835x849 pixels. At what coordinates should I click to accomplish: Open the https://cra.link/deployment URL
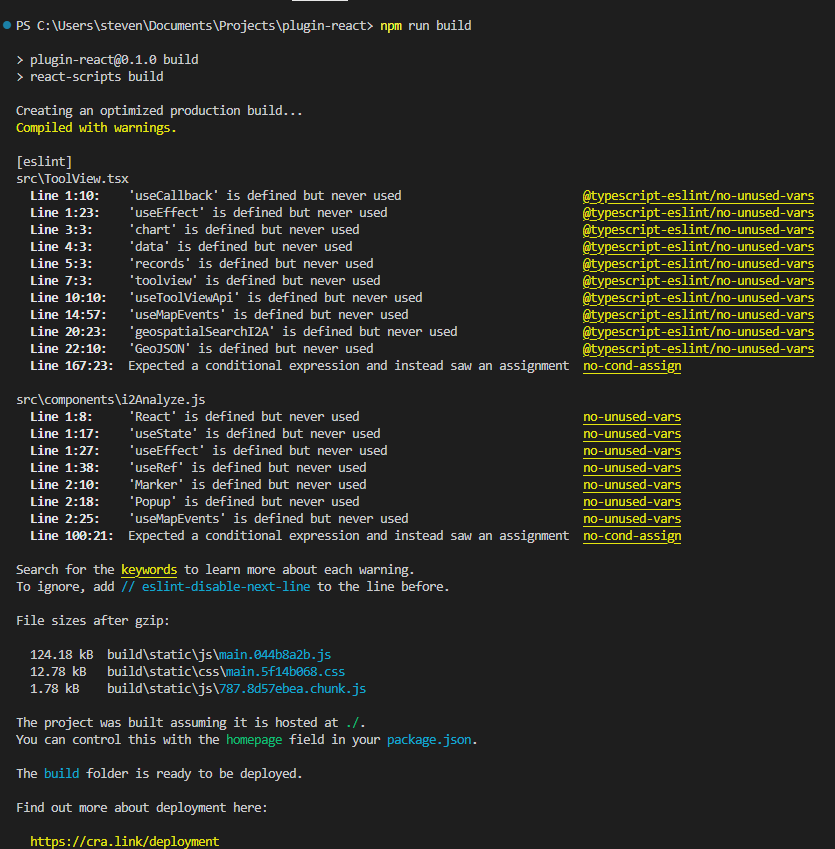point(124,841)
